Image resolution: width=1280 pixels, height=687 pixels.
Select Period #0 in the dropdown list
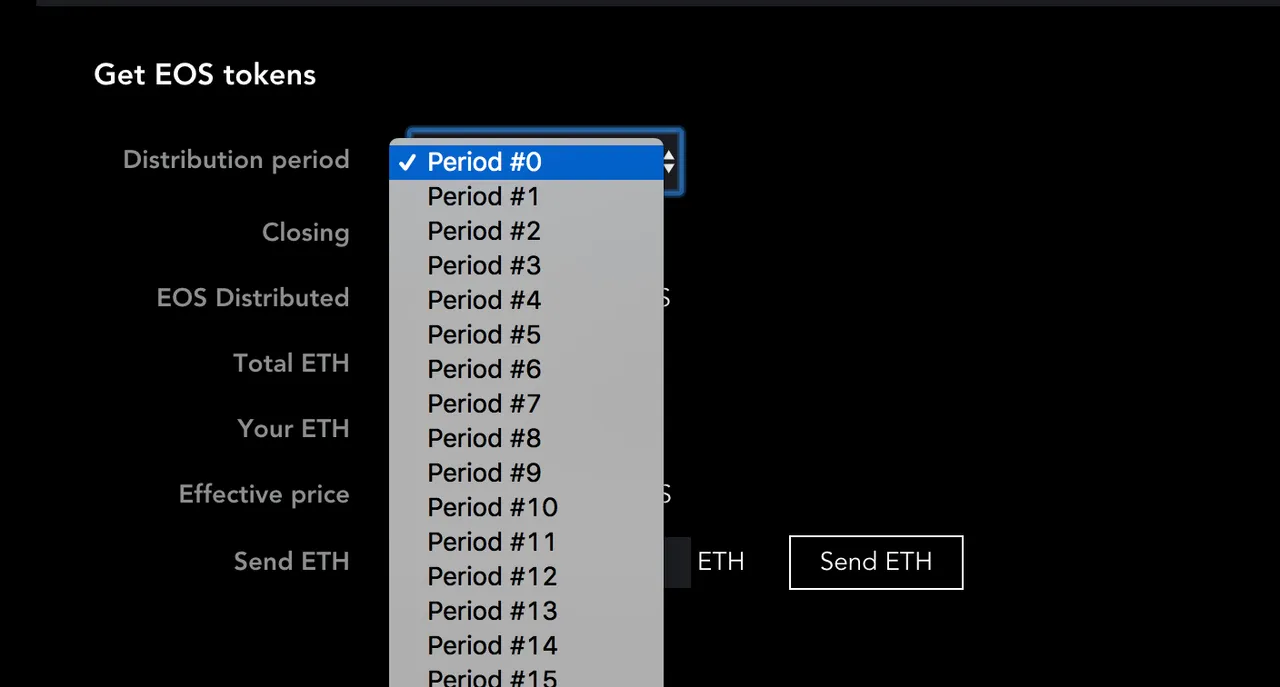click(485, 162)
